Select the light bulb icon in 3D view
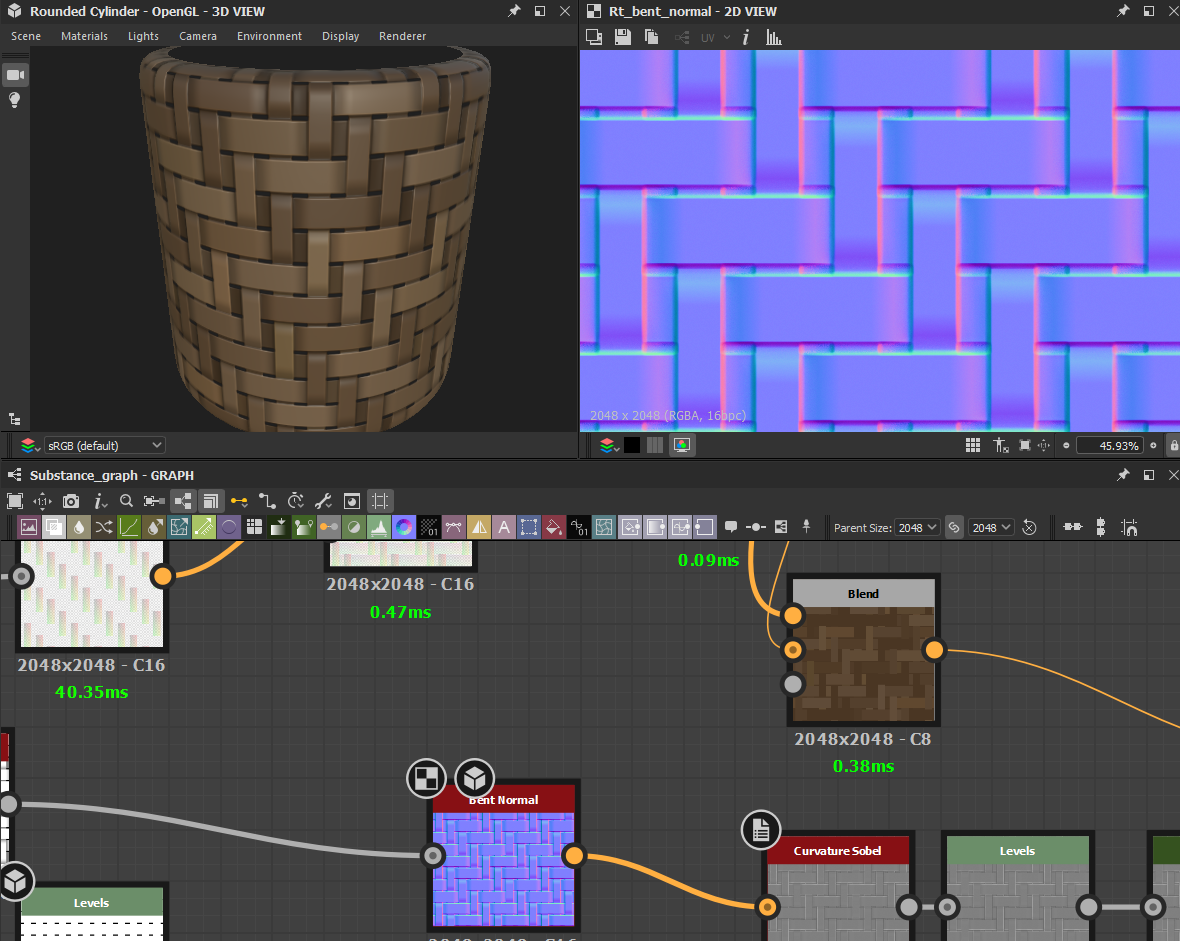This screenshot has width=1180, height=941. pyautogui.click(x=15, y=100)
